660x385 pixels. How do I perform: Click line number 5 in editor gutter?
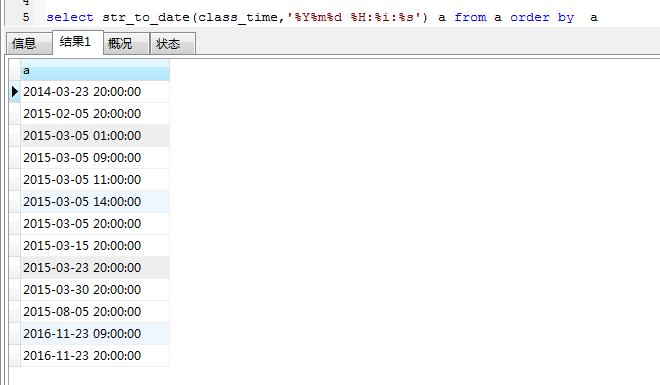point(27,17)
